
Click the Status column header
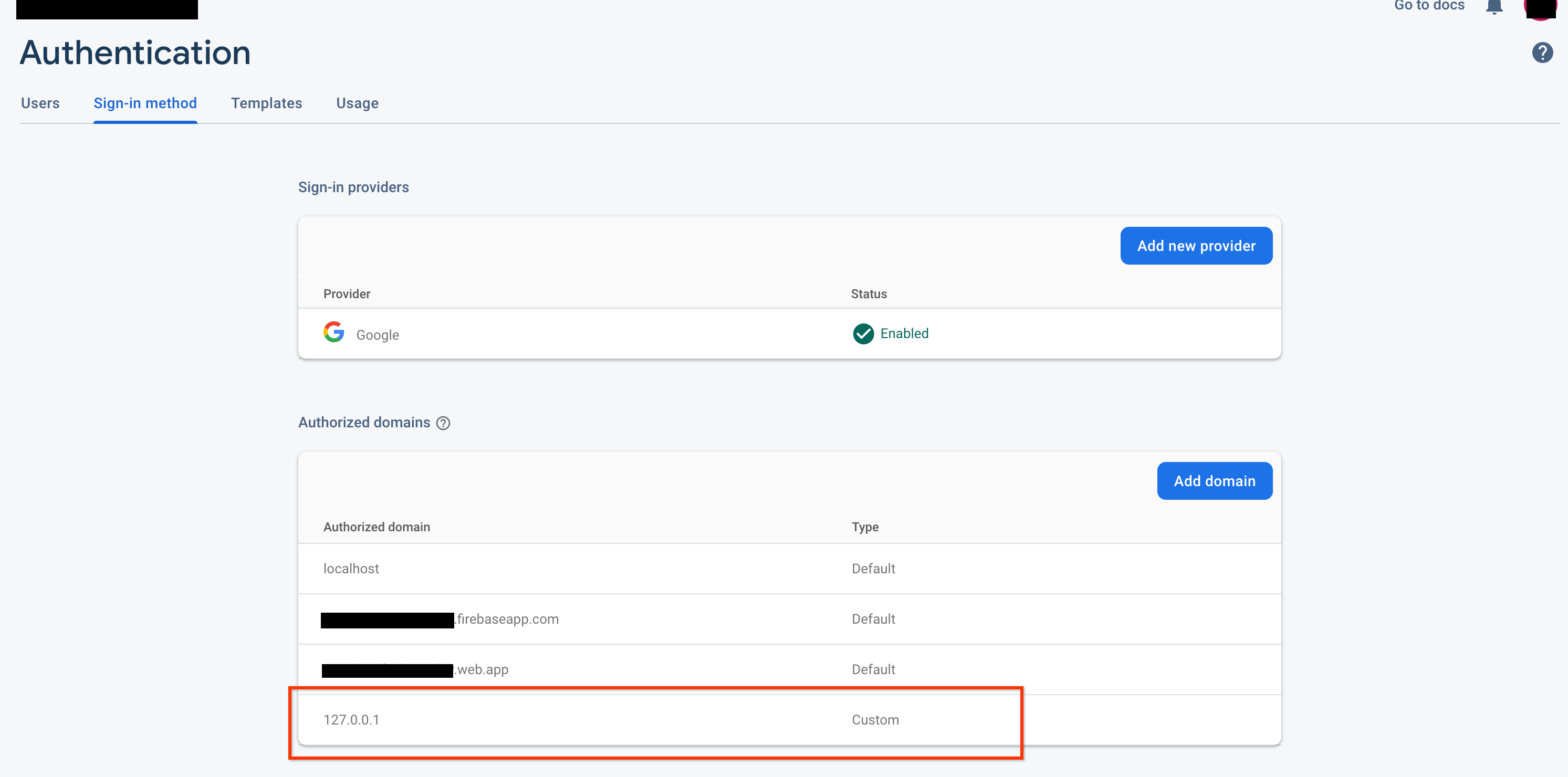(x=868, y=294)
